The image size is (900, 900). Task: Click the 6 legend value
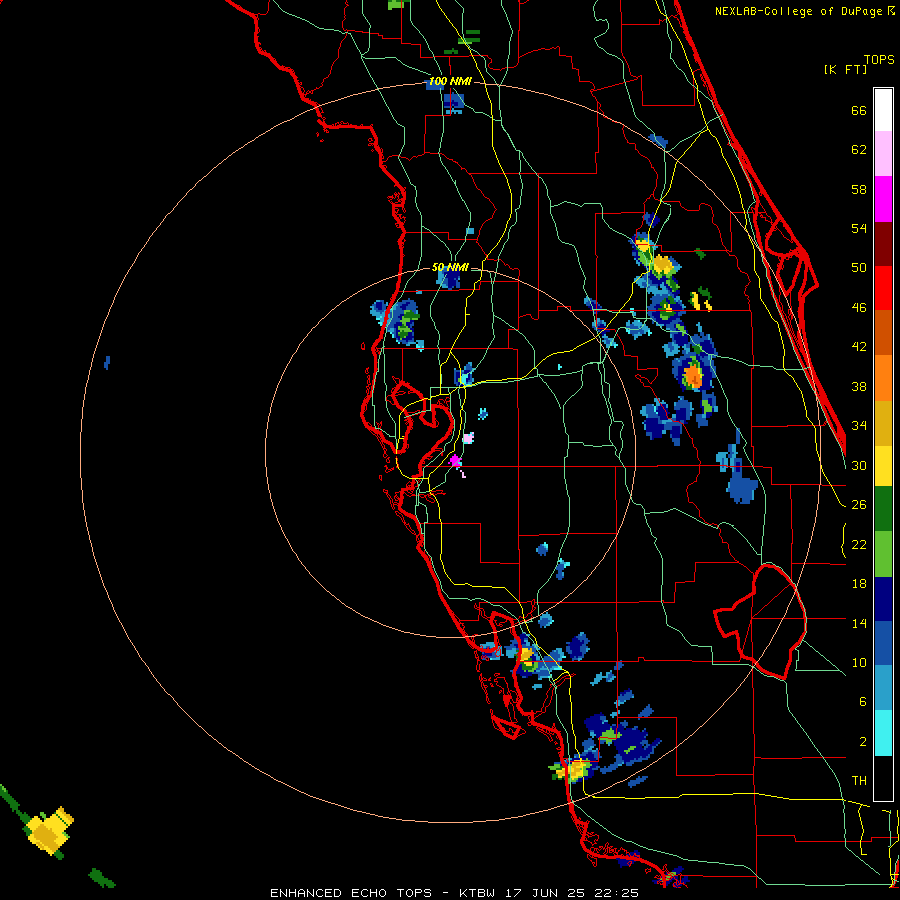tap(863, 702)
